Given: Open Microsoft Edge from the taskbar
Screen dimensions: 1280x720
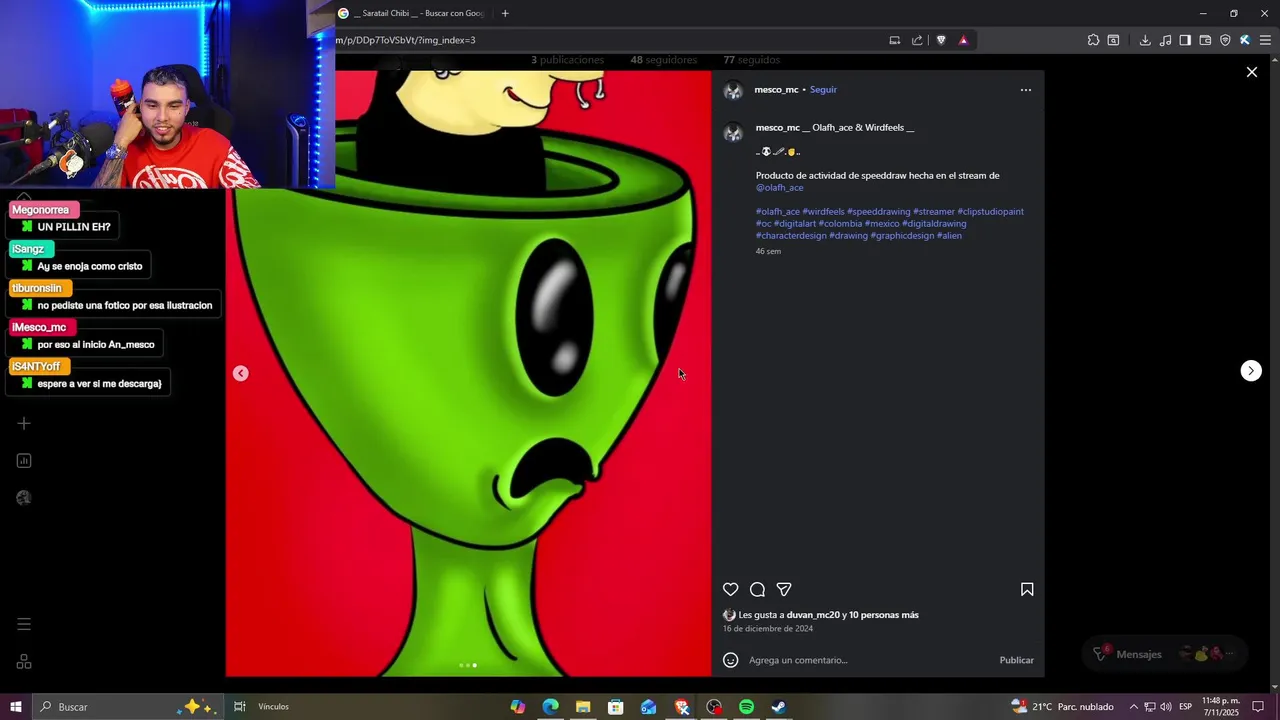Looking at the screenshot, I should coord(550,707).
